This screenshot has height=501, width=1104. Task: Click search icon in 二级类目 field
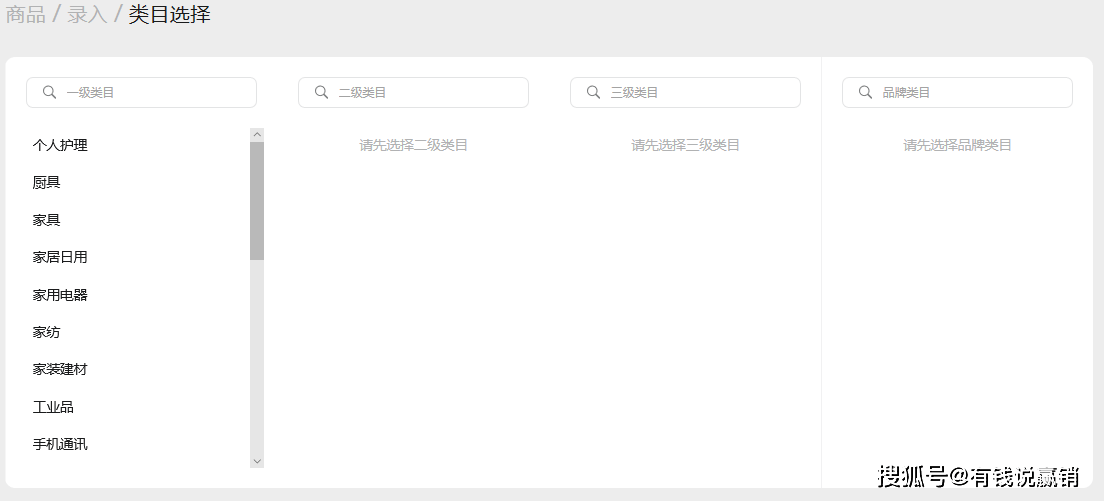(x=321, y=92)
